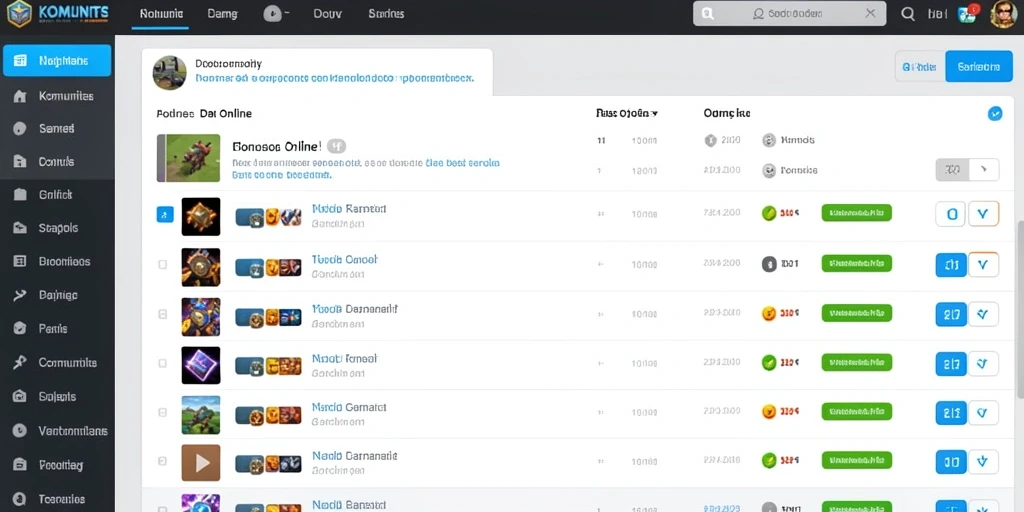1024x512 pixels.
Task: Open the round icon dropdown in top navigation
Action: click(x=276, y=14)
